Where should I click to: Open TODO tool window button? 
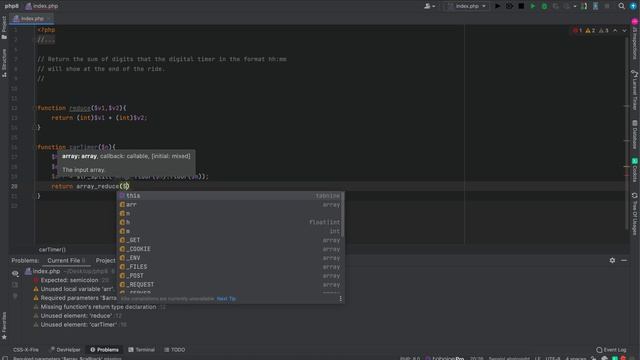(175, 350)
